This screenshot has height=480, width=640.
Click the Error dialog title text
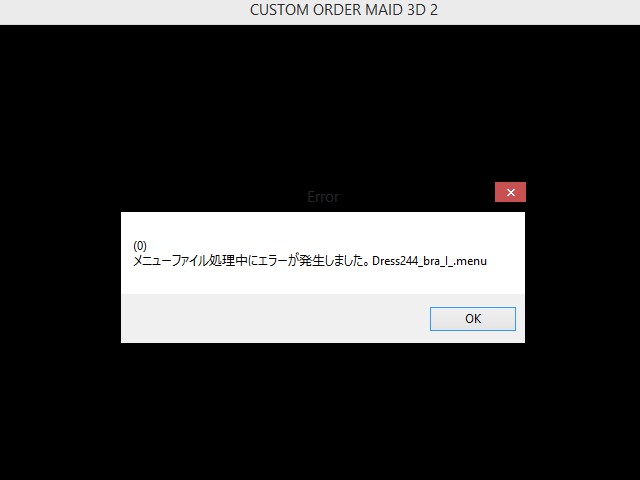(x=323, y=197)
